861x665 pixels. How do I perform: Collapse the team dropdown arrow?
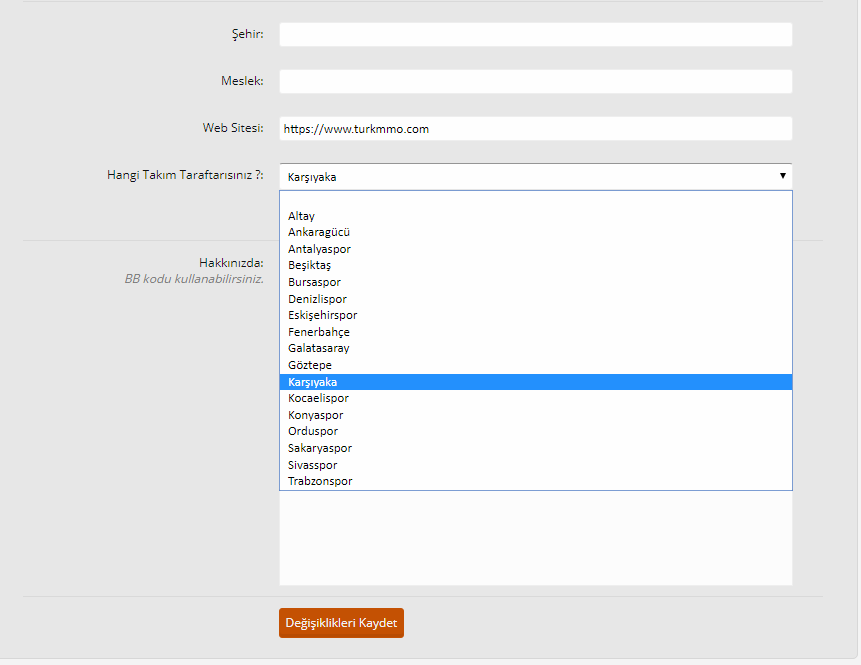[782, 176]
